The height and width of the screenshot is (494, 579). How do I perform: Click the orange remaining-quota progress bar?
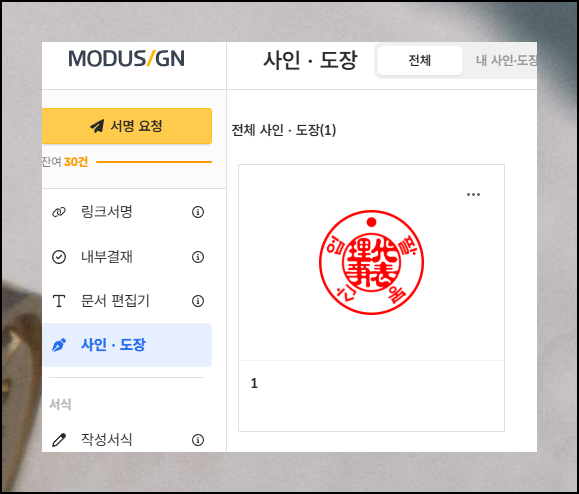(154, 162)
